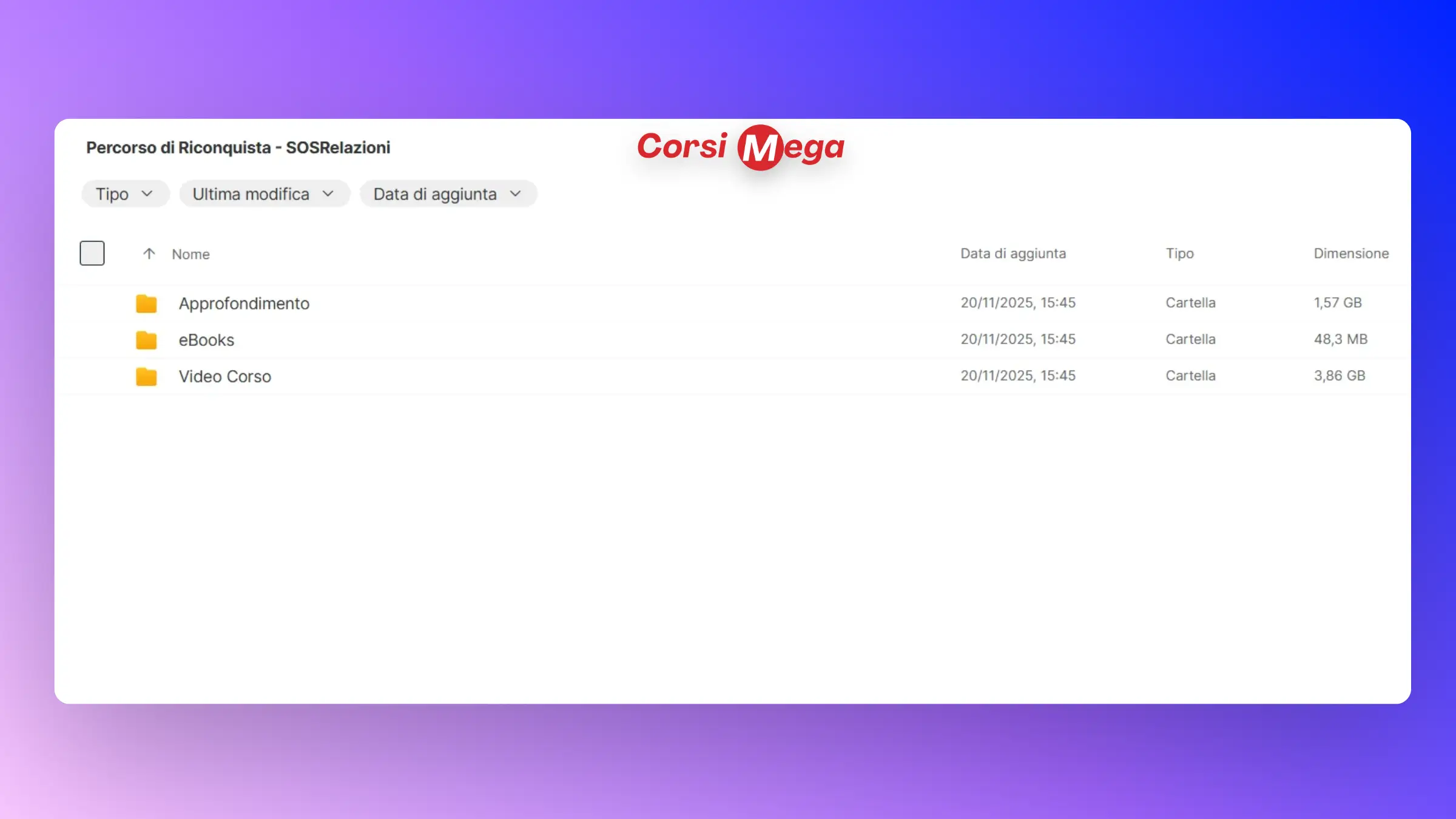Tick the select-all checkbox
The image size is (1456, 819).
coord(92,253)
